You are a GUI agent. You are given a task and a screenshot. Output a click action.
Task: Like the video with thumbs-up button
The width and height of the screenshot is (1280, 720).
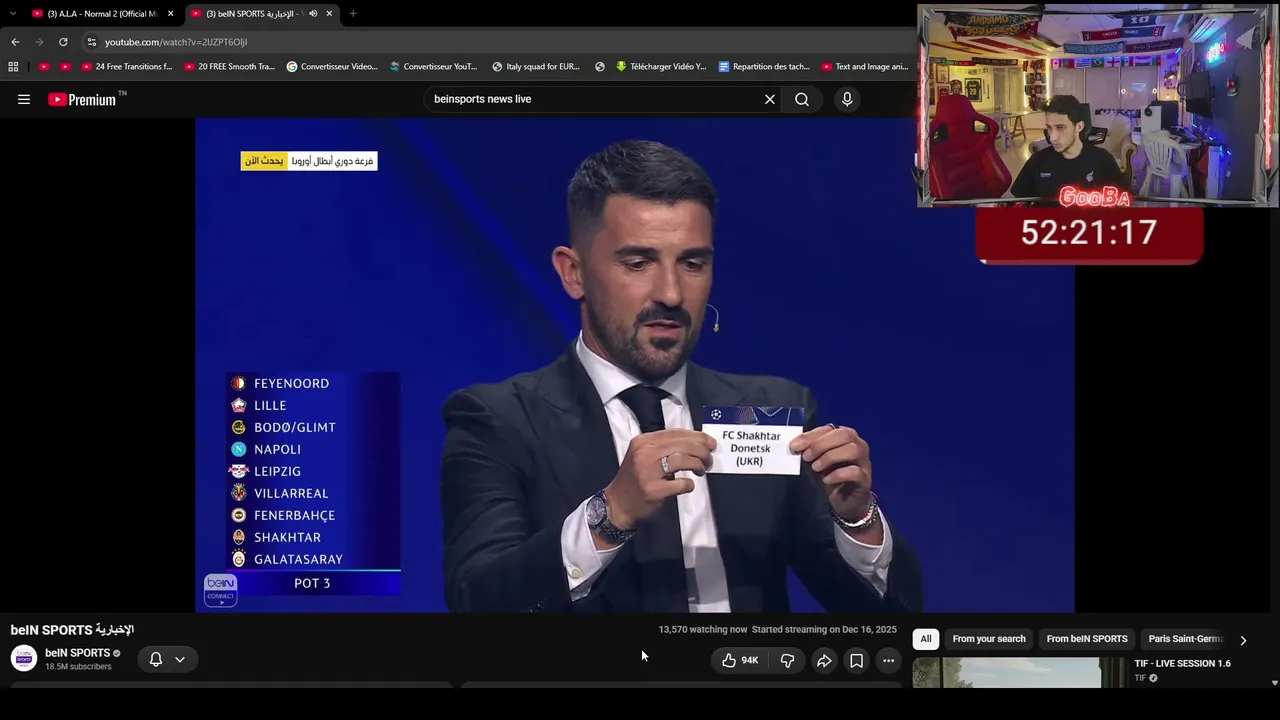[x=741, y=660]
